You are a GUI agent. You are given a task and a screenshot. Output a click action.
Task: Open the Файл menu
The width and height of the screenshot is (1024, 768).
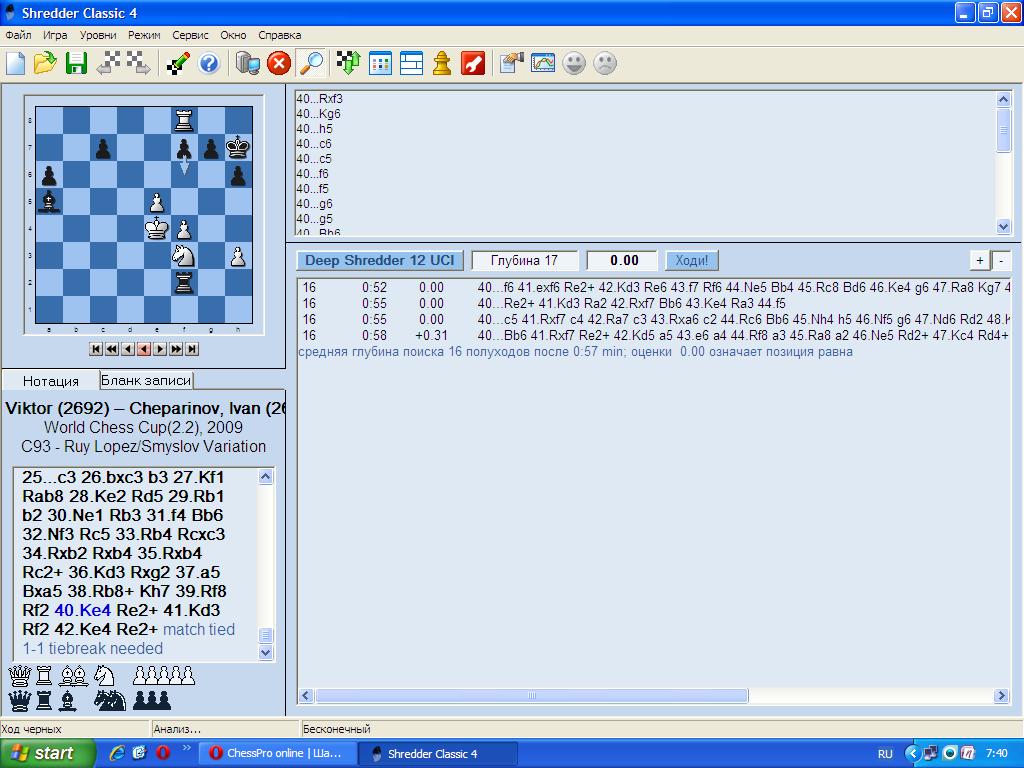(18, 35)
